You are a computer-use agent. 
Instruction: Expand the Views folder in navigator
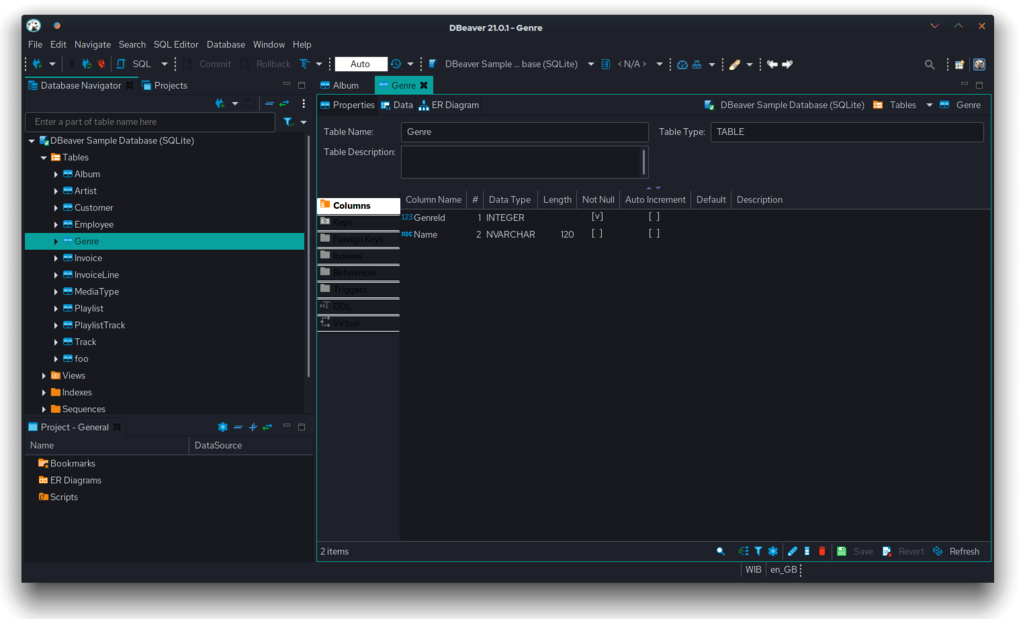point(44,376)
